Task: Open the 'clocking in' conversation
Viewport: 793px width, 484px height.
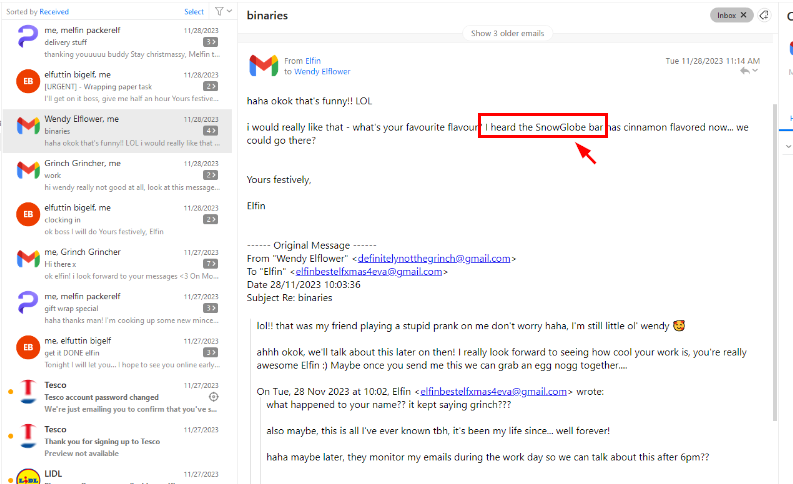Action: point(117,219)
